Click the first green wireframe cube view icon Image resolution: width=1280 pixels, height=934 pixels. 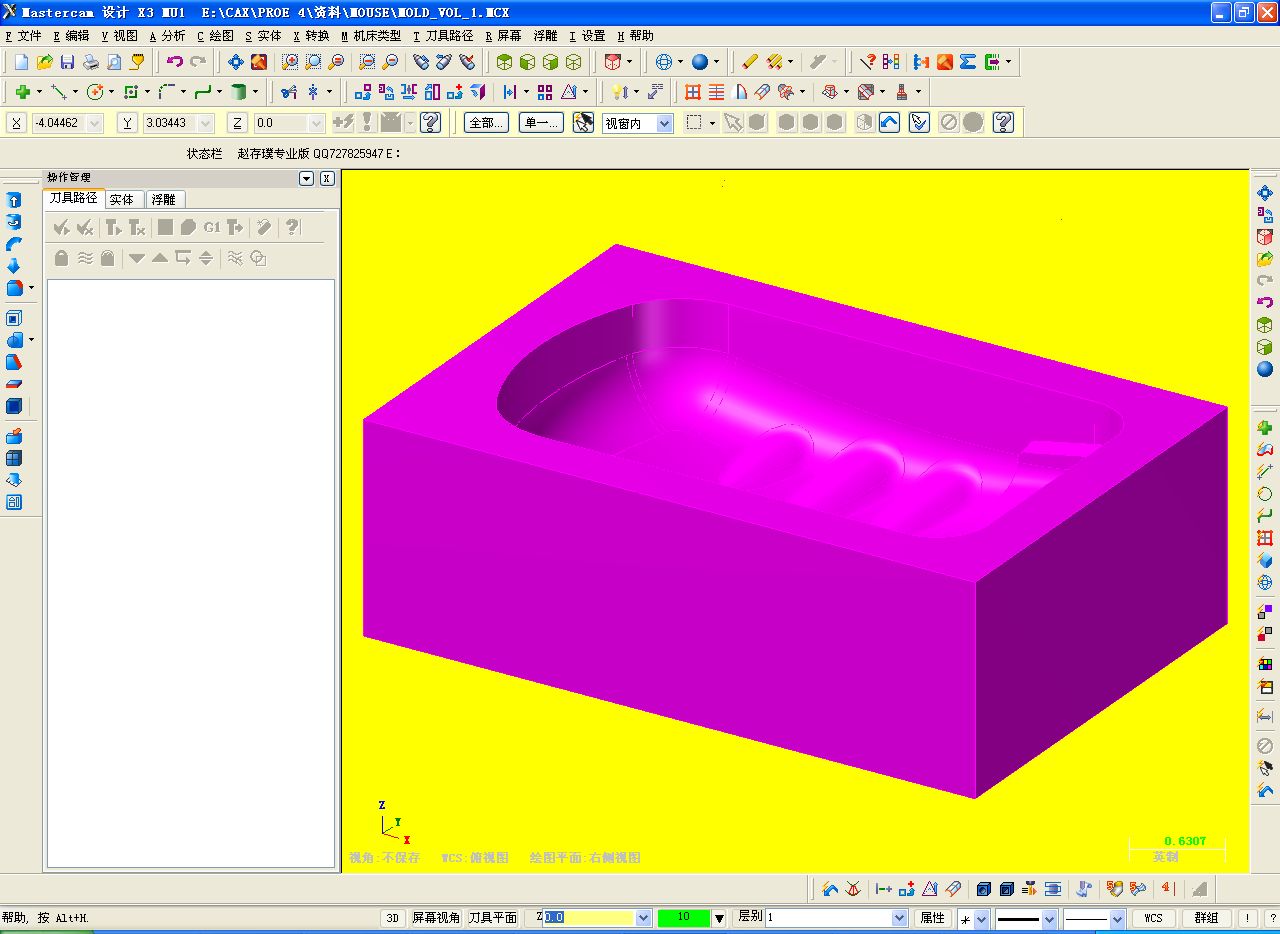(x=505, y=62)
